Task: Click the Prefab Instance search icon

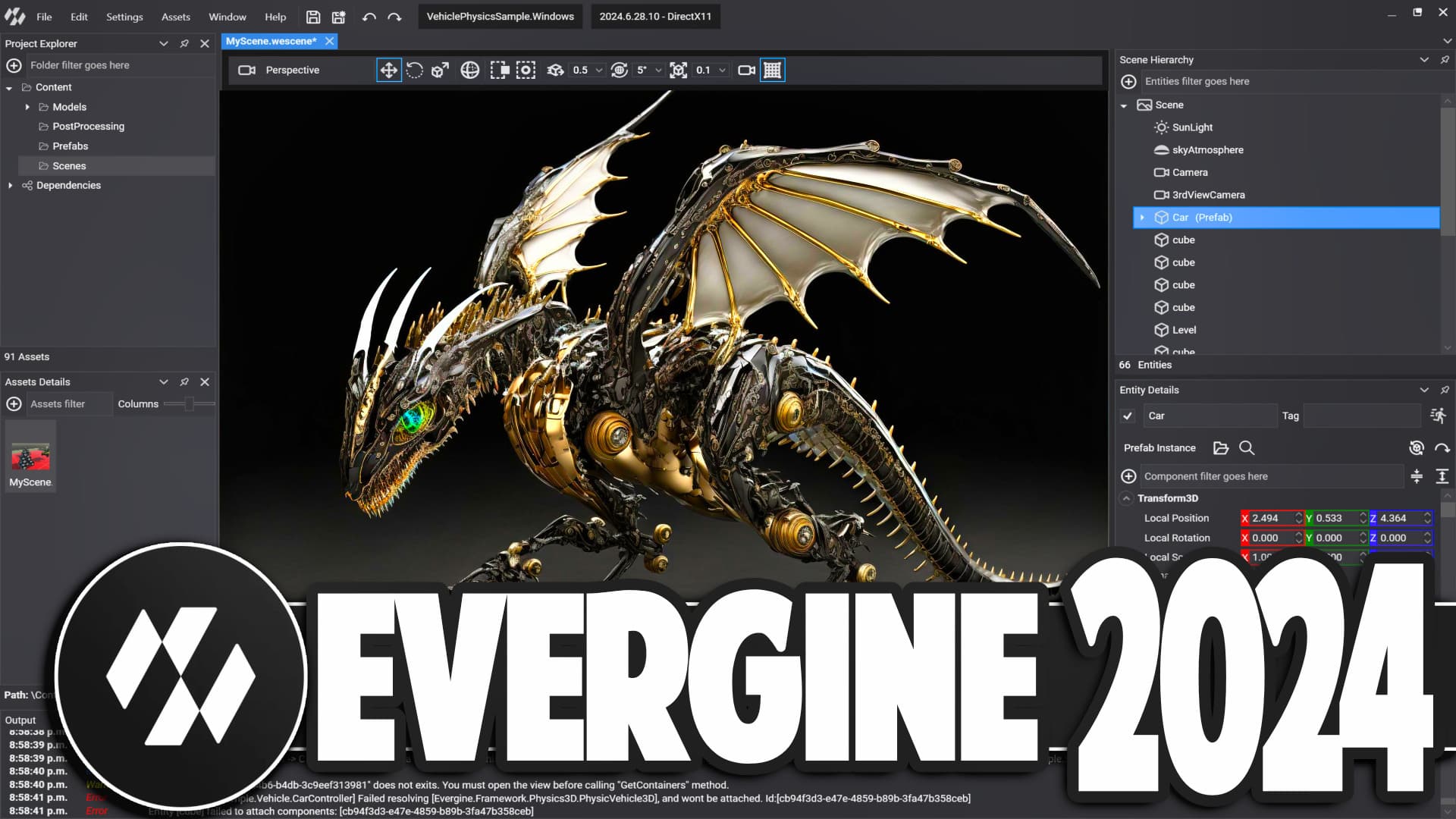Action: [1247, 448]
